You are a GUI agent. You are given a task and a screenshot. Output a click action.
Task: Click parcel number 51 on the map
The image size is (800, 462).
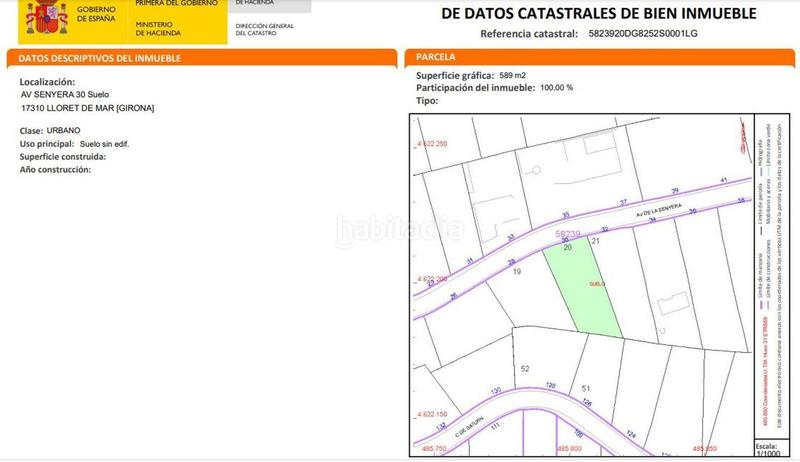[x=586, y=389]
